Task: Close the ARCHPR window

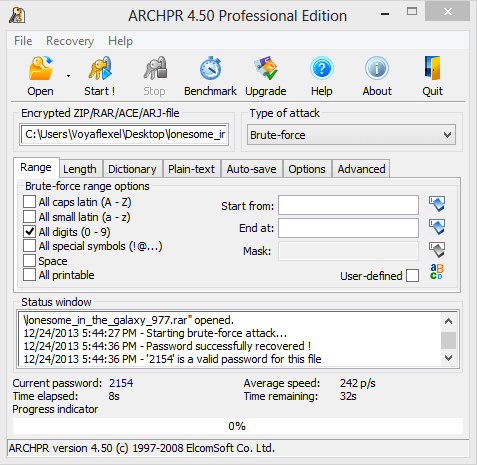Action: coord(448,12)
